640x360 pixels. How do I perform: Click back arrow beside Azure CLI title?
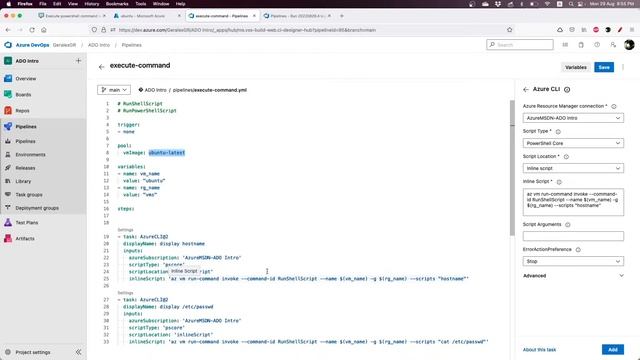tap(526, 89)
